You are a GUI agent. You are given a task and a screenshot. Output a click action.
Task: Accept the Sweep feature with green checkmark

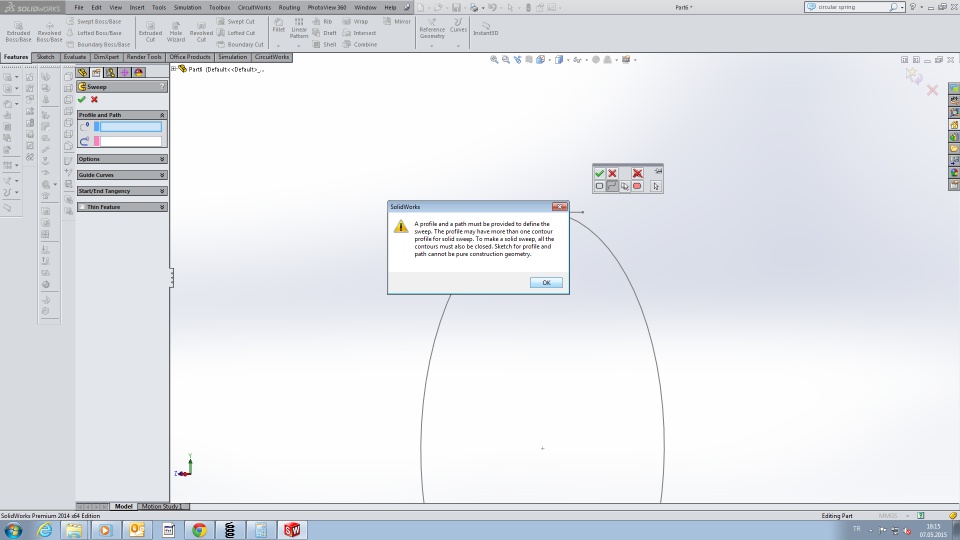point(81,100)
